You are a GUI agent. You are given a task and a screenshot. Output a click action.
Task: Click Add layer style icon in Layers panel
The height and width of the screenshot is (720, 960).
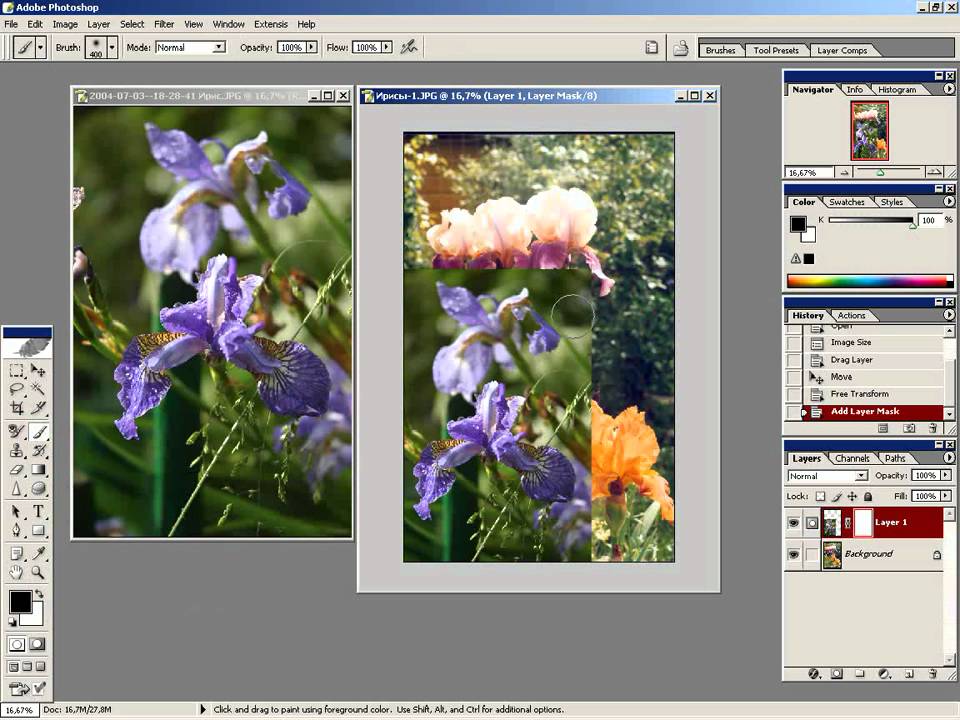[814, 674]
